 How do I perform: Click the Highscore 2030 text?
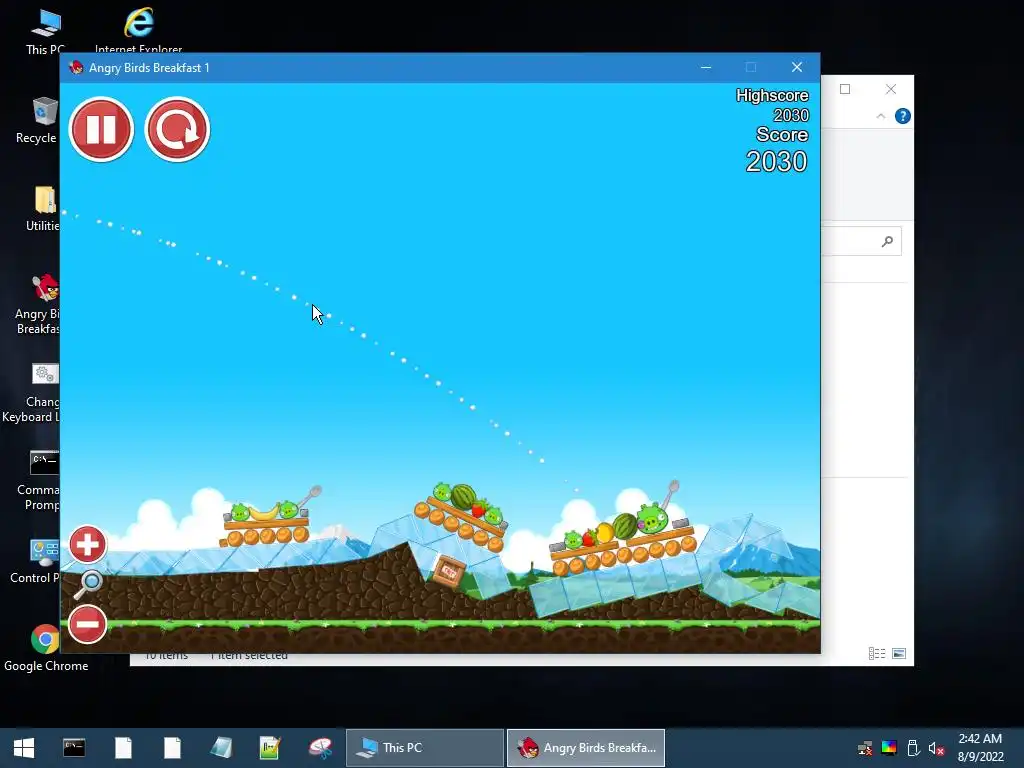click(x=773, y=105)
